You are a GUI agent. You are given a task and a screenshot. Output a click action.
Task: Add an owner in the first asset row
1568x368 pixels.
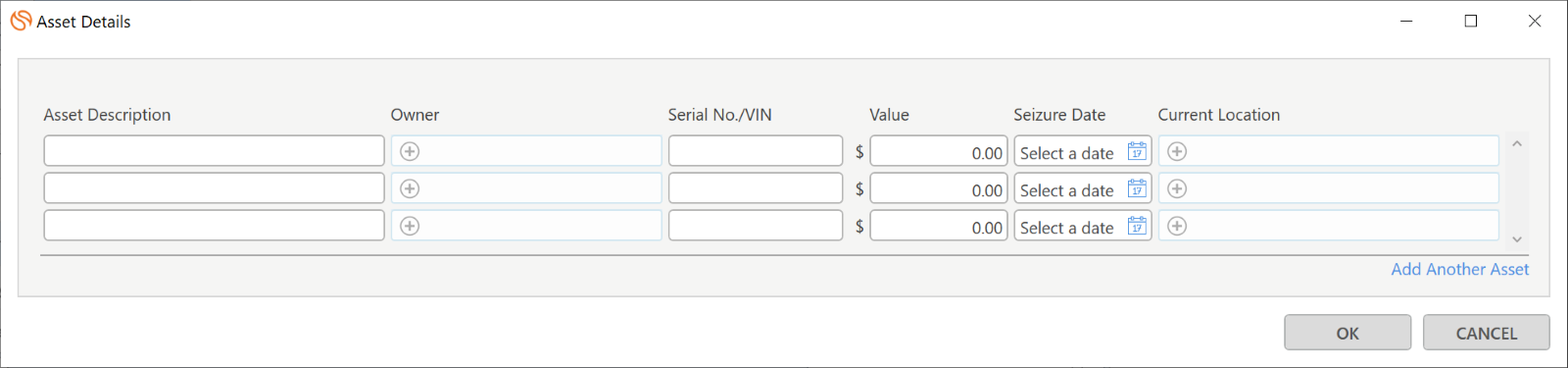[410, 151]
